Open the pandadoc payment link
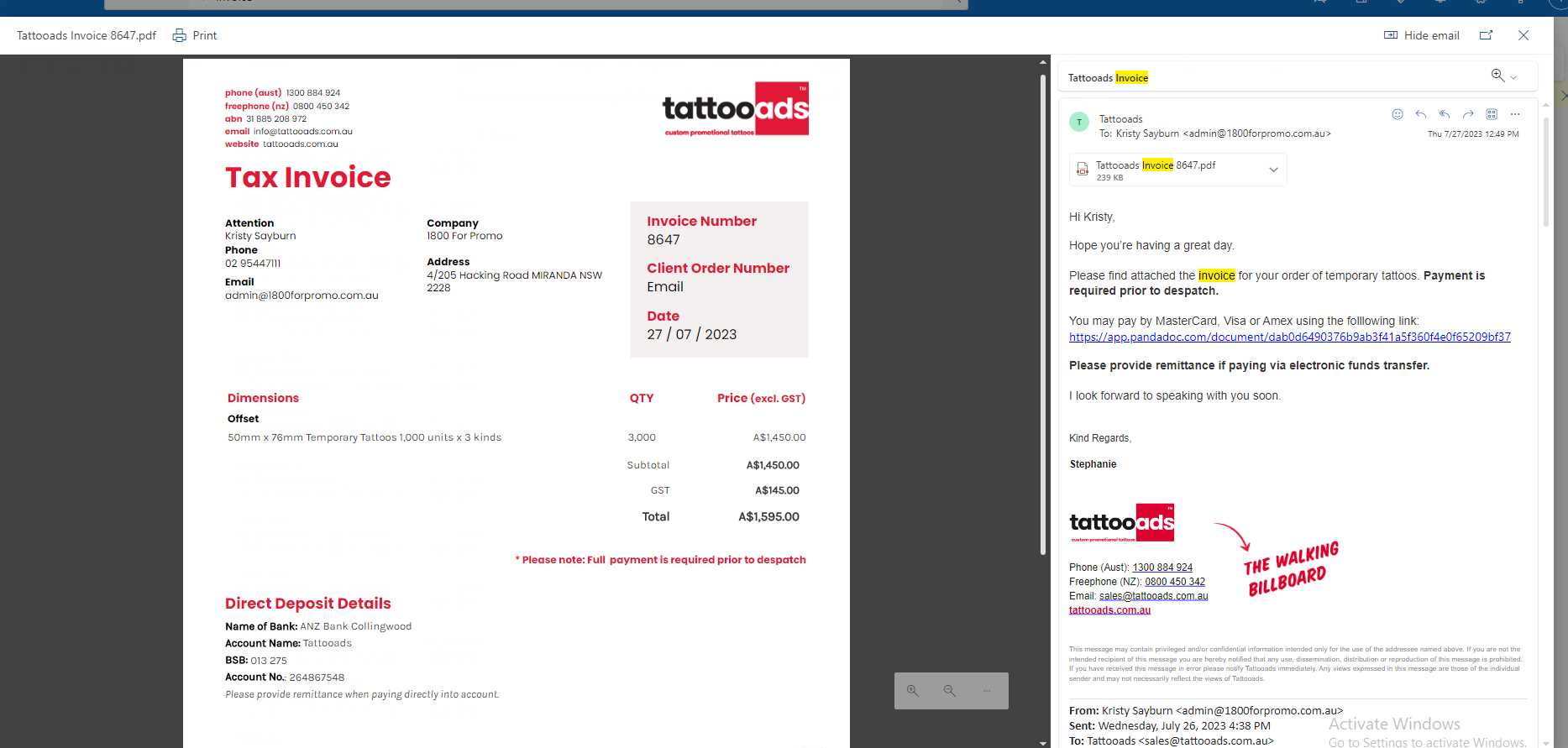 [x=1289, y=337]
